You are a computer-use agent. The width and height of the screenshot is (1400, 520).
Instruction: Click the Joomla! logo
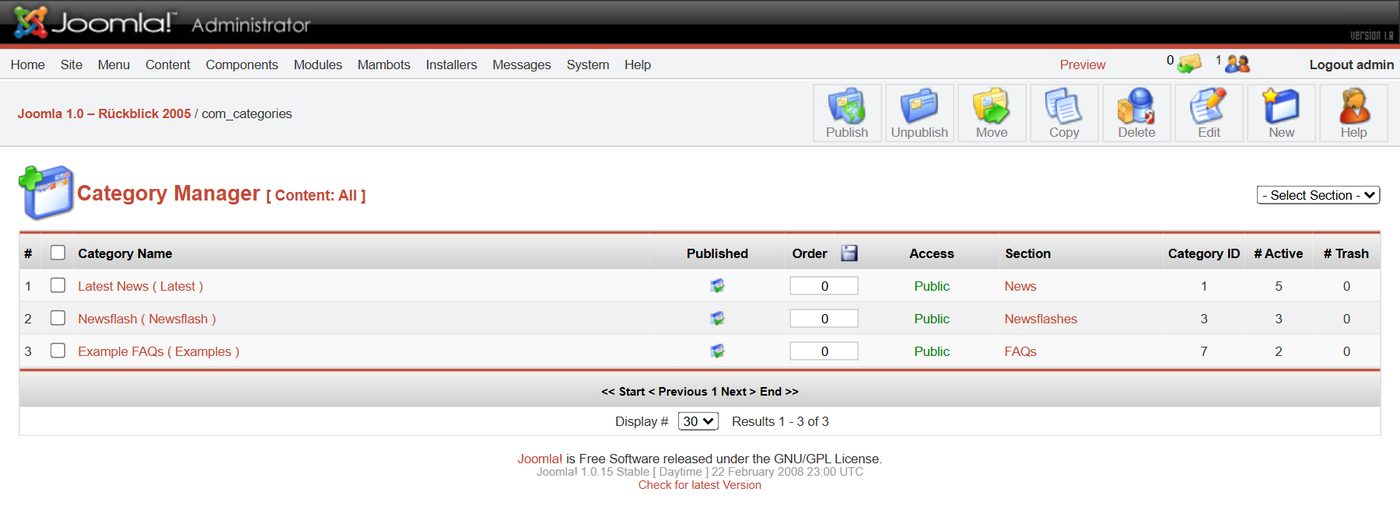[96, 22]
